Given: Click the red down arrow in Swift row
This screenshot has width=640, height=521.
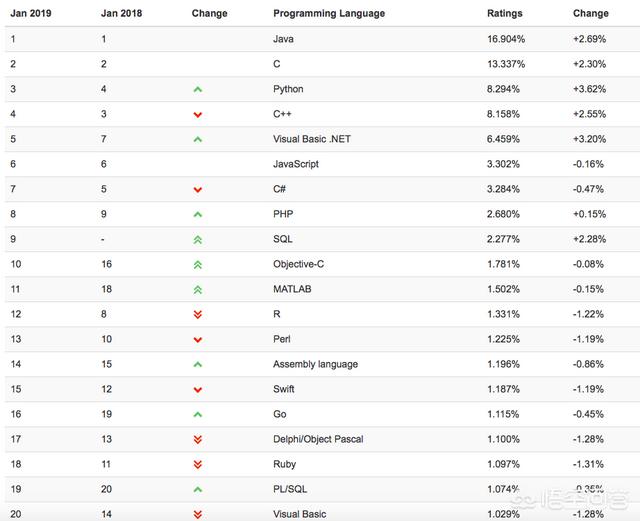Looking at the screenshot, I should 198,390.
